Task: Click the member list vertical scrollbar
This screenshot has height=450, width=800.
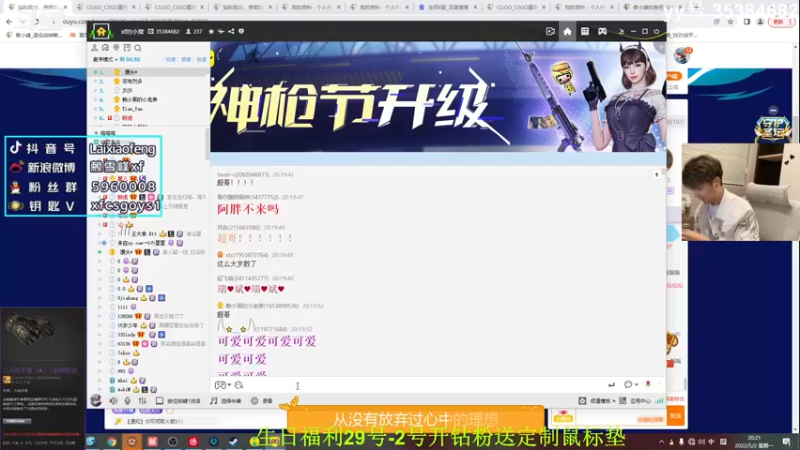Action: point(207,145)
